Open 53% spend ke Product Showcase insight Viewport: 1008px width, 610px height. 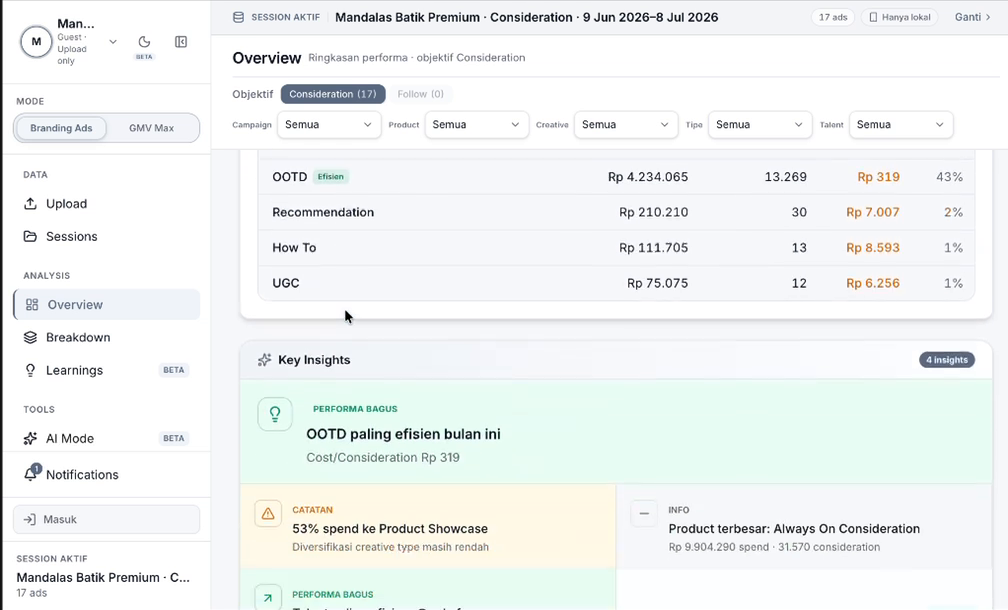click(428, 526)
